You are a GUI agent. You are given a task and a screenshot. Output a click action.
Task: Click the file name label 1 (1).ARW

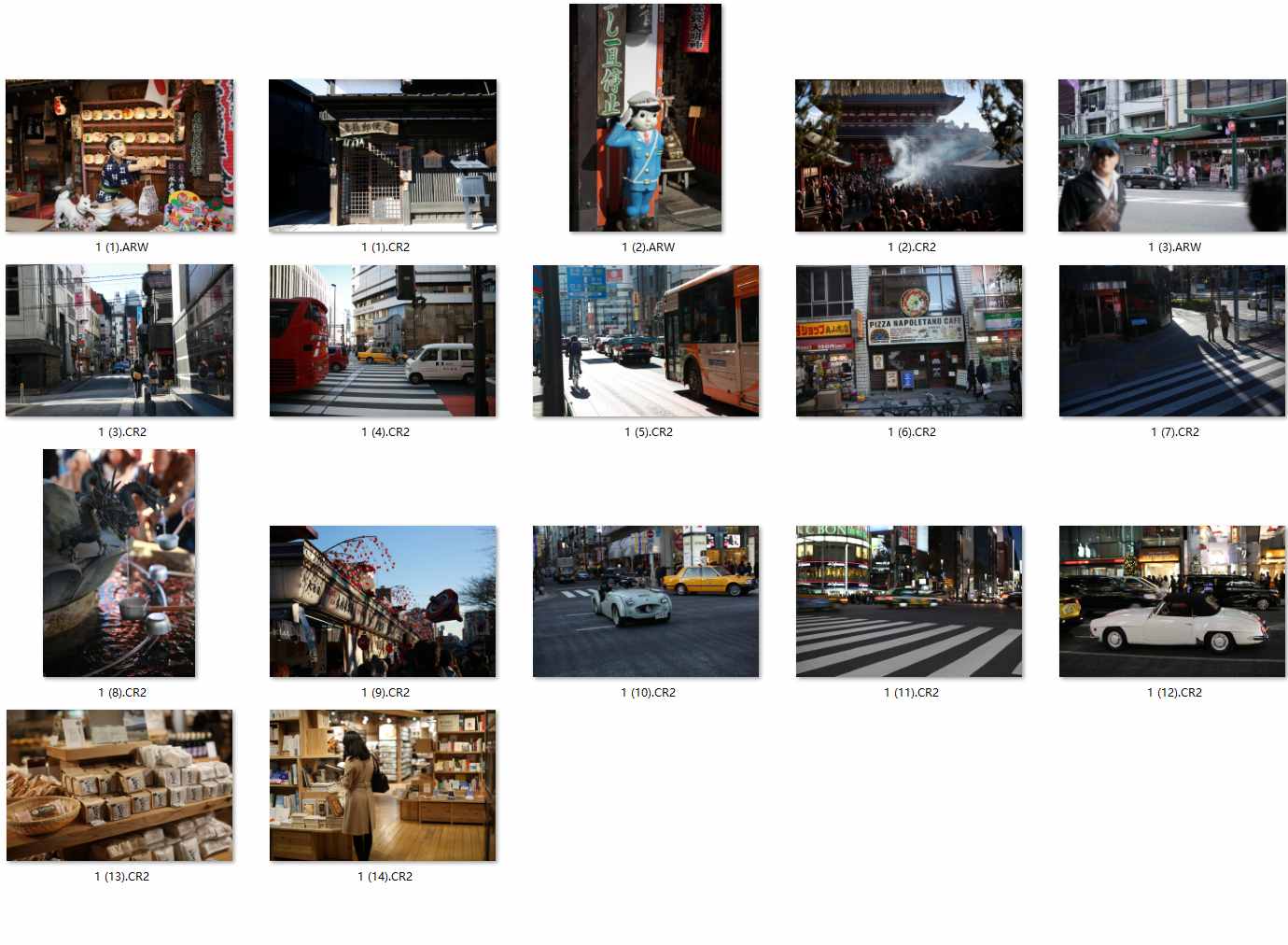pyautogui.click(x=122, y=247)
